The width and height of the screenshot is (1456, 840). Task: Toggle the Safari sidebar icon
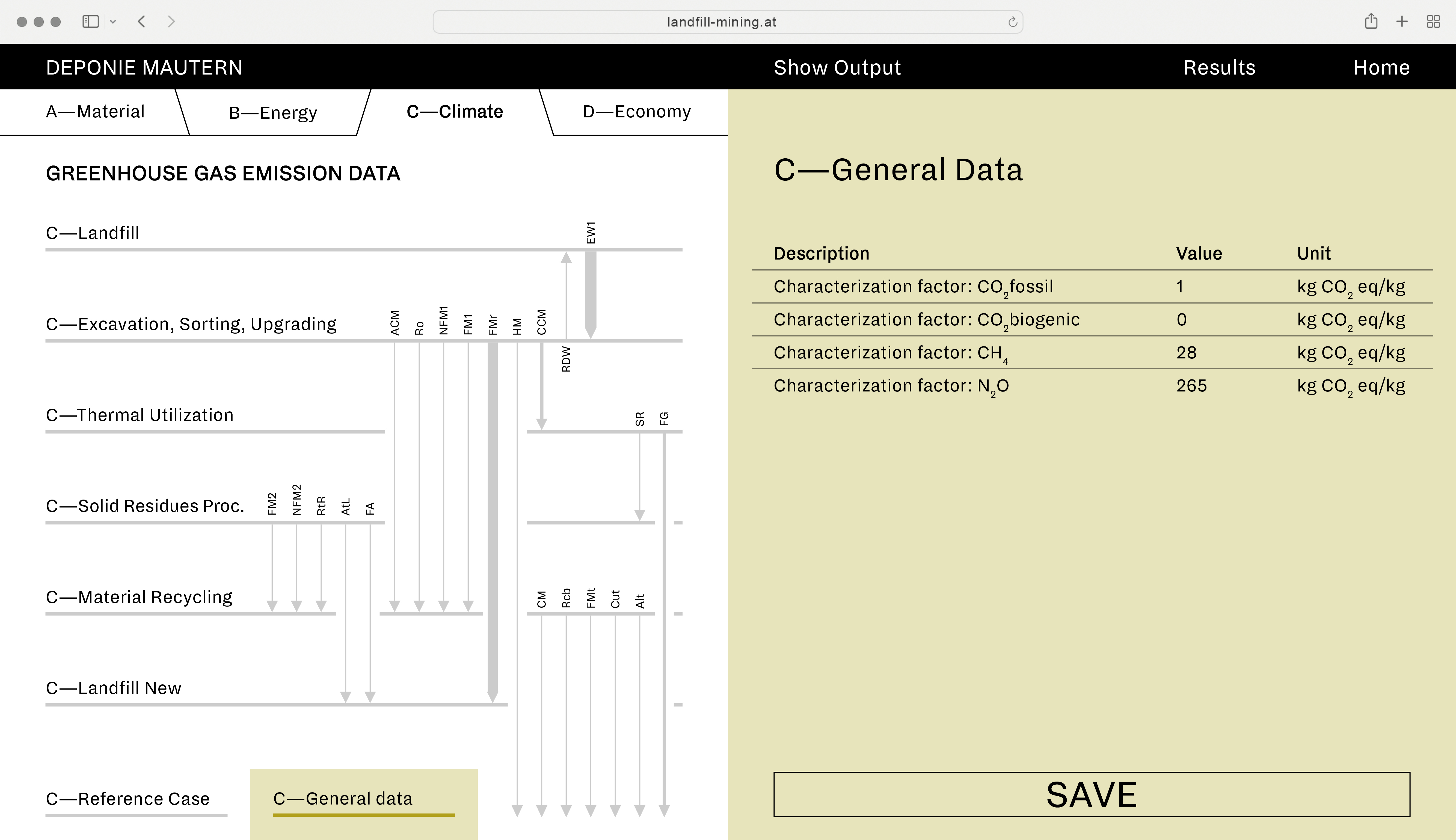pos(91,22)
